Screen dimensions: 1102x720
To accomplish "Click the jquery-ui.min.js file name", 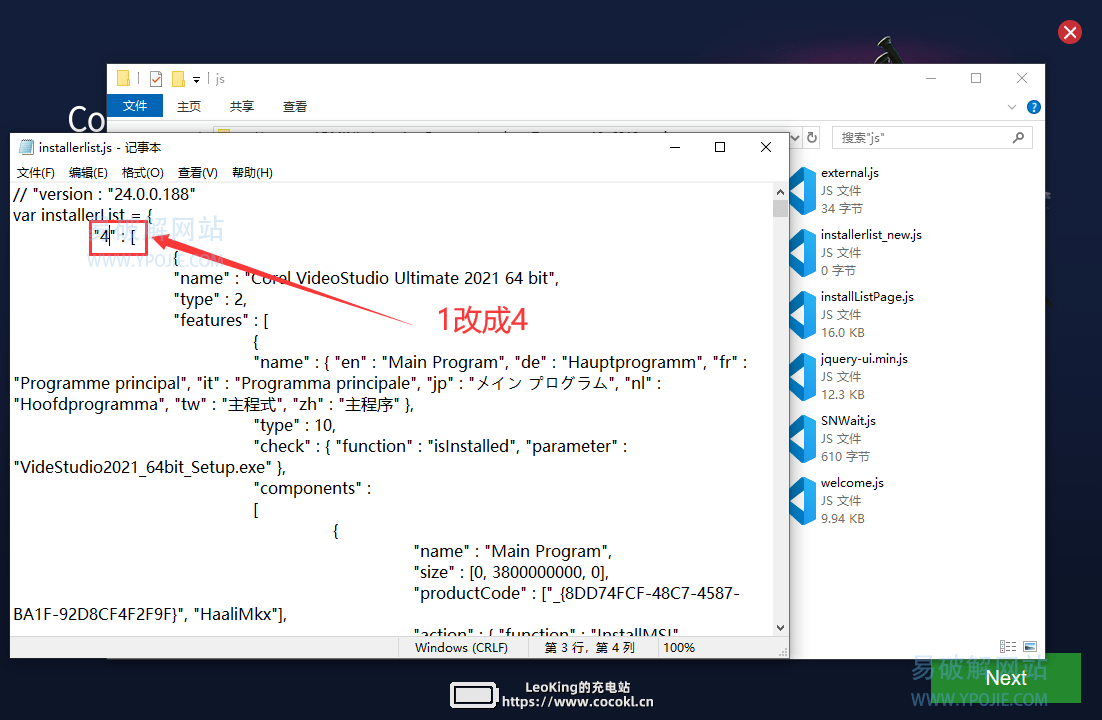I will pos(864,359).
